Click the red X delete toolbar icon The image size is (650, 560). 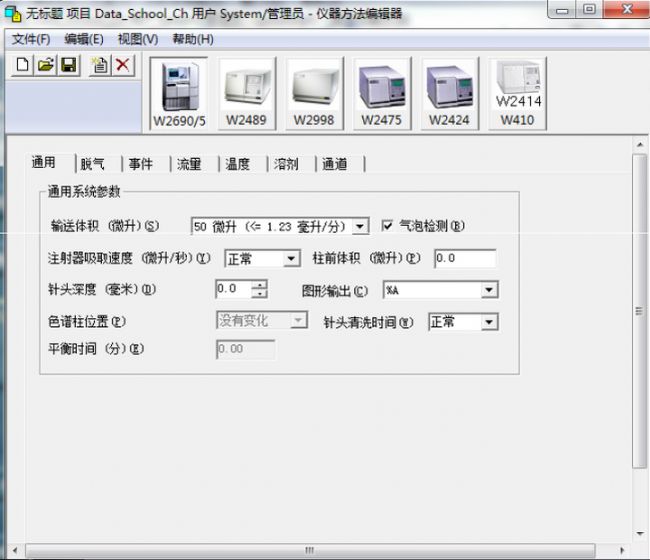[122, 65]
